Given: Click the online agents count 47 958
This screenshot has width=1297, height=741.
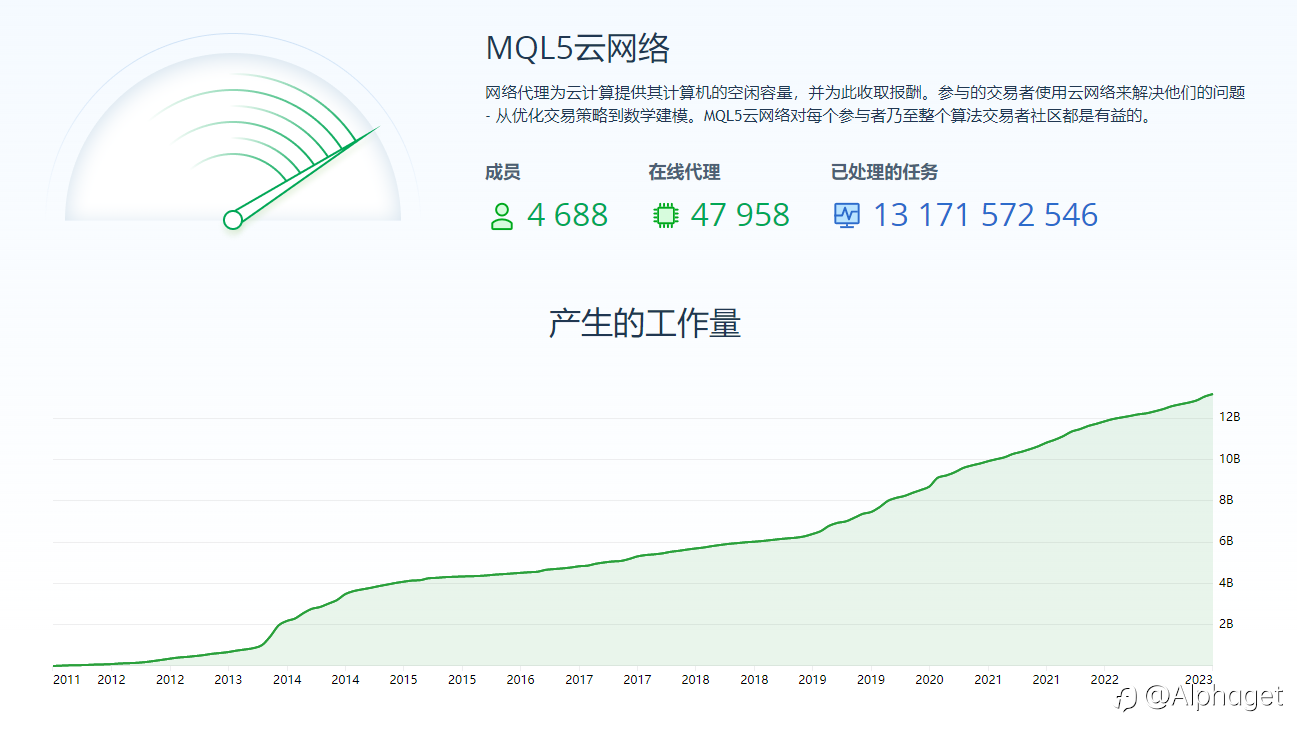Looking at the screenshot, I should (x=740, y=215).
